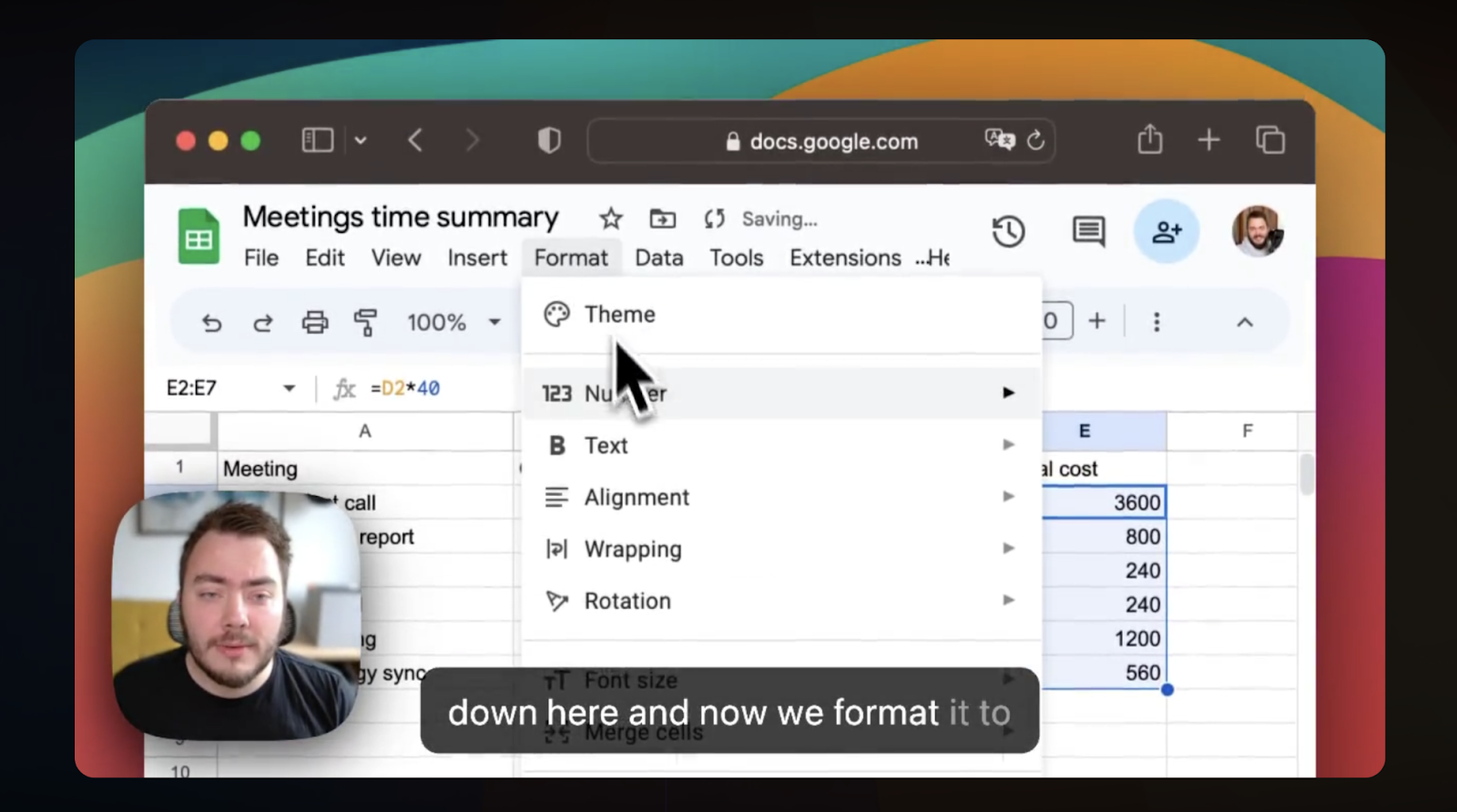Select row 1 header

point(180,468)
